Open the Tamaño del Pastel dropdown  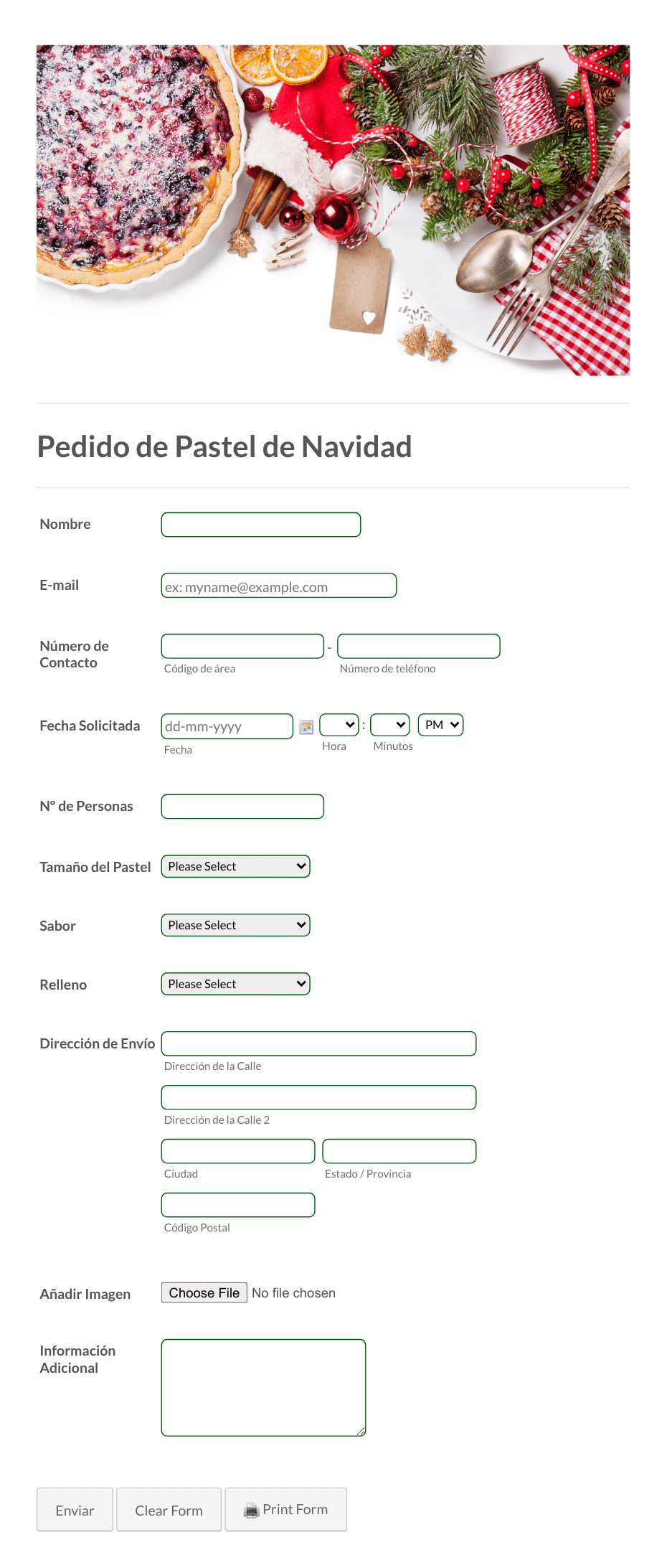click(236, 866)
